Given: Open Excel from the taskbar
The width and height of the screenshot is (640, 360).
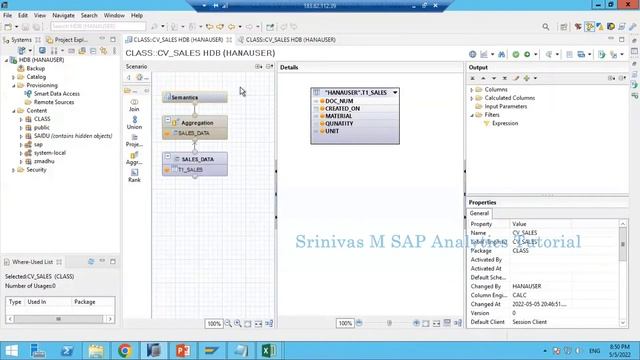Looking at the screenshot, I should click(269, 351).
